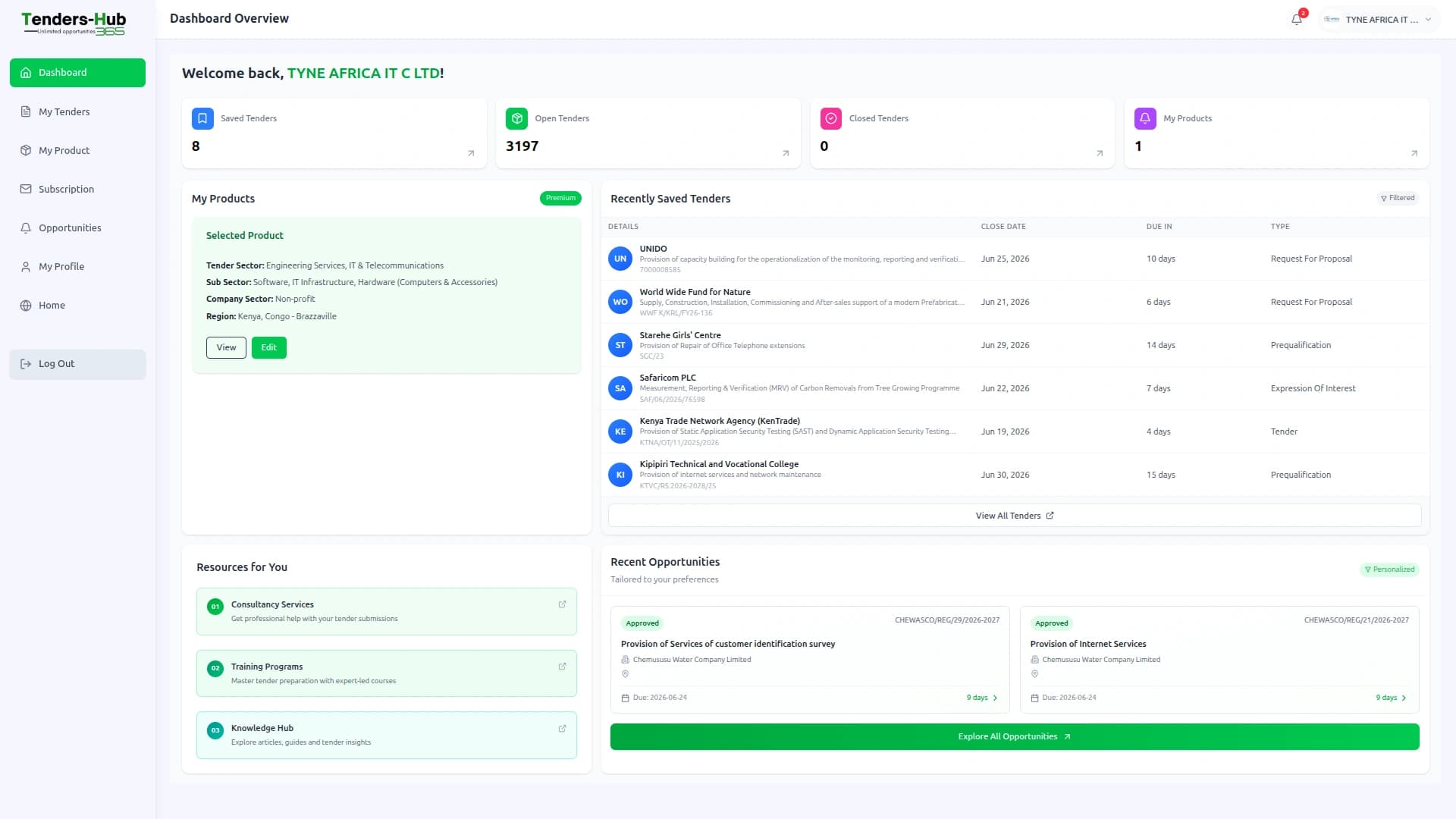The height and width of the screenshot is (819, 1456).
Task: Expand the 9 days chevron on survey card
Action: pyautogui.click(x=995, y=698)
